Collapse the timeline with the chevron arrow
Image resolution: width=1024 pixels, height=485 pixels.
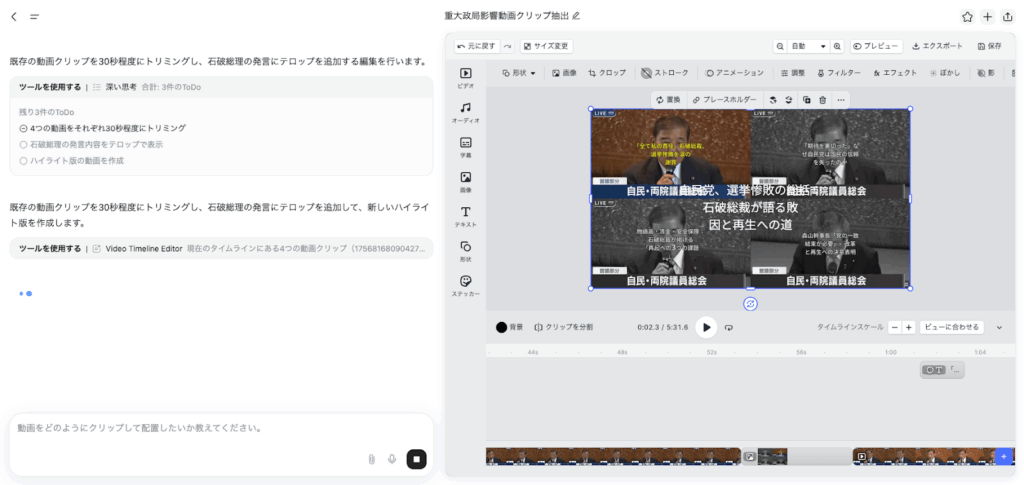click(x=999, y=327)
